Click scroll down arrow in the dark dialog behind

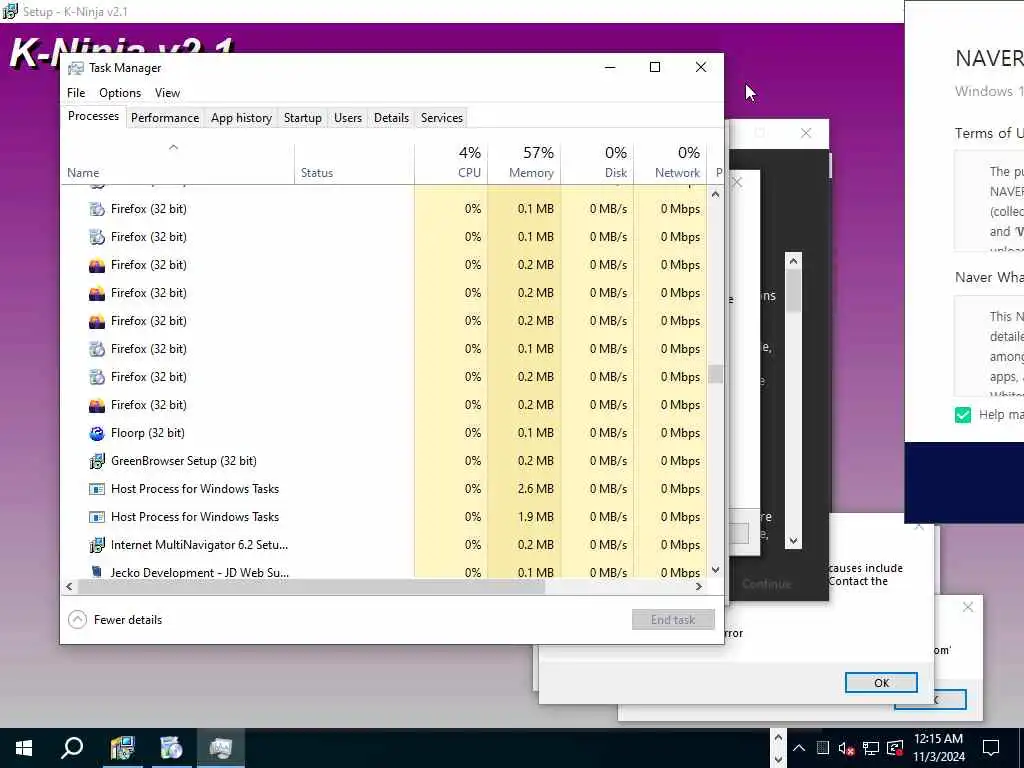click(793, 541)
